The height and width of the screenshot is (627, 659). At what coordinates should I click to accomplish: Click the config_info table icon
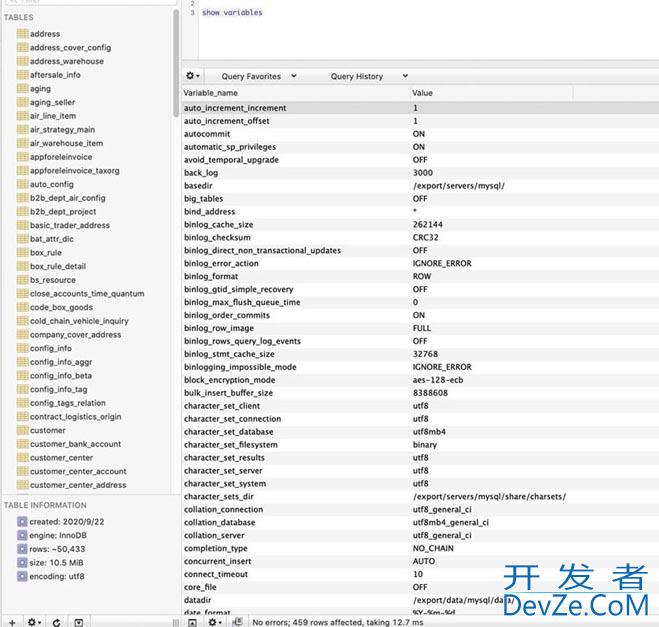pos(23,348)
